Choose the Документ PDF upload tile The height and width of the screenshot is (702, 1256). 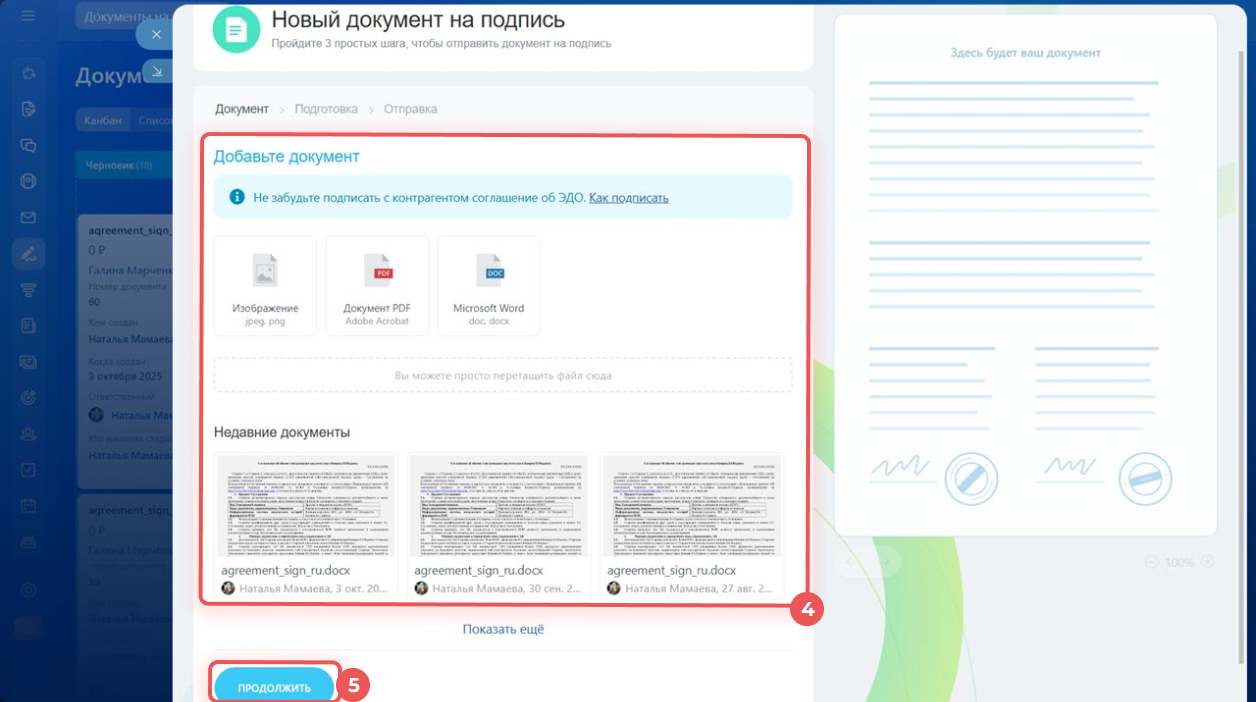click(377, 286)
